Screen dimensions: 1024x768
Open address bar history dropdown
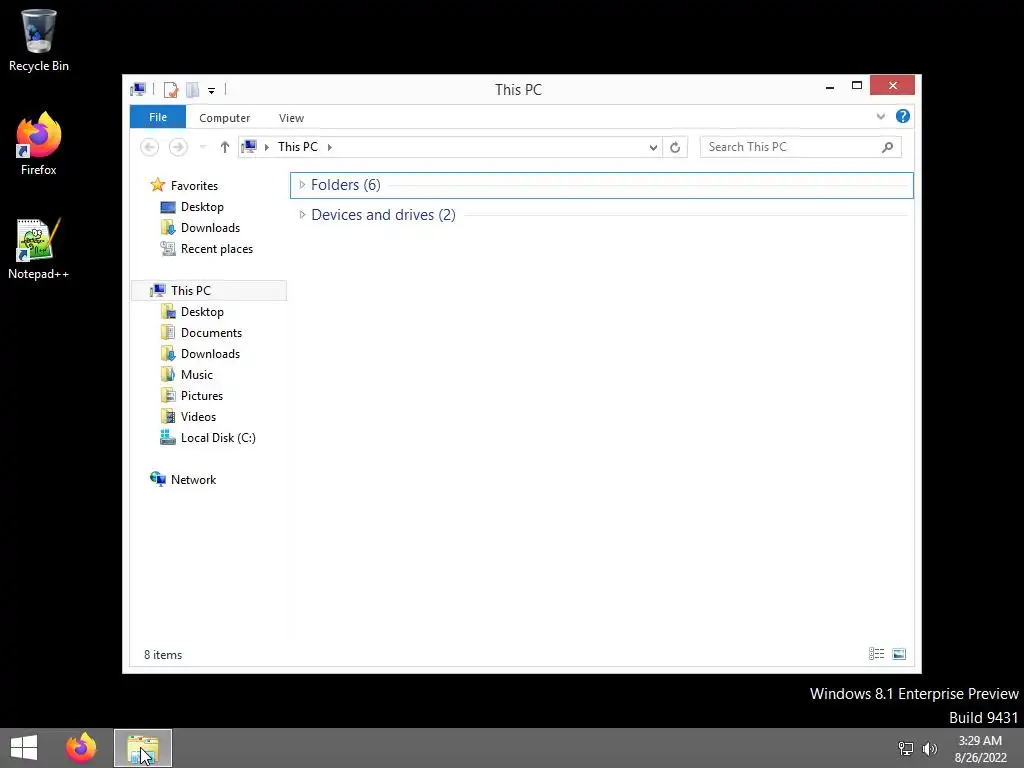[x=652, y=147]
